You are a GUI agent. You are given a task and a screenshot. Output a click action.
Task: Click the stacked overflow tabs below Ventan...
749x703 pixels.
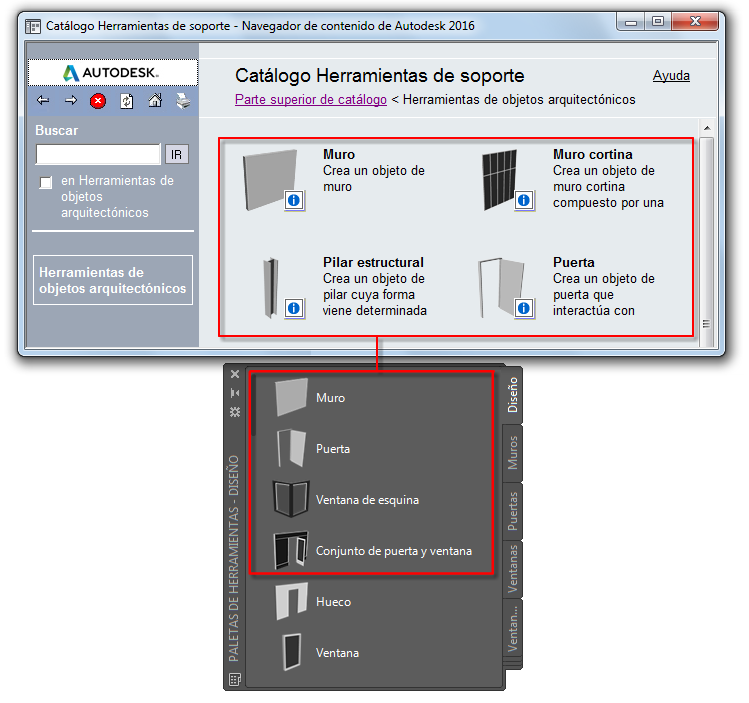(513, 664)
